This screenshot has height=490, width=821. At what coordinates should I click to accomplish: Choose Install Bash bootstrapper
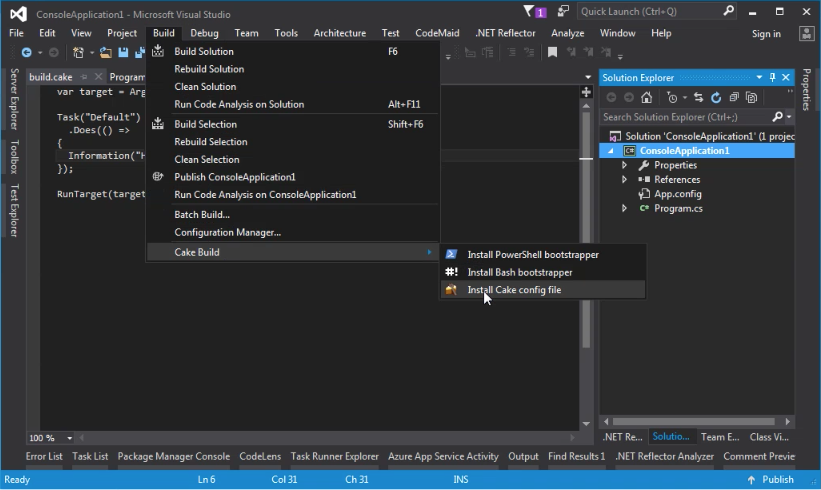click(x=543, y=272)
